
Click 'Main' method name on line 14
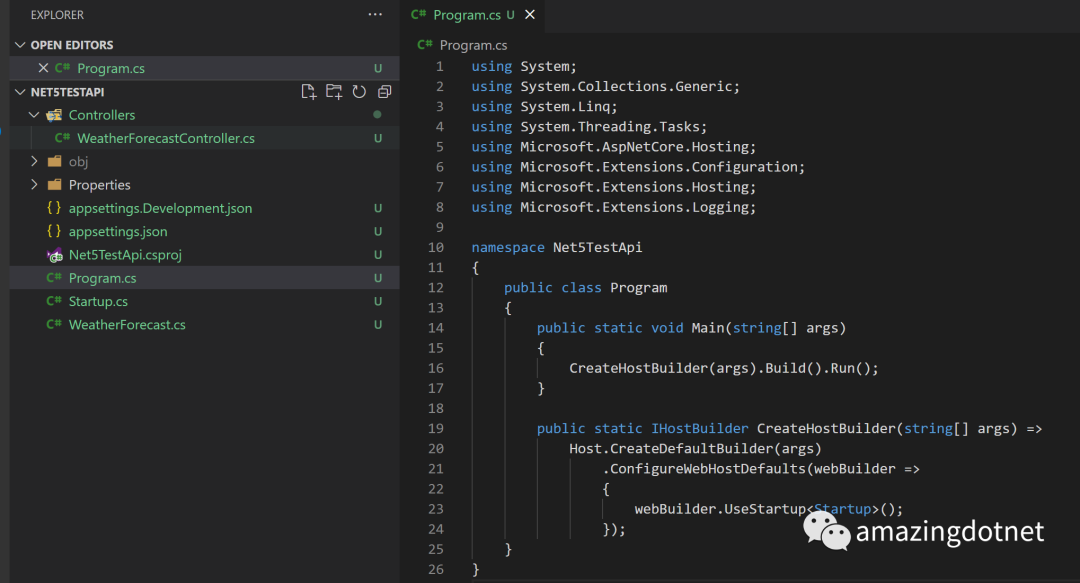(x=707, y=328)
